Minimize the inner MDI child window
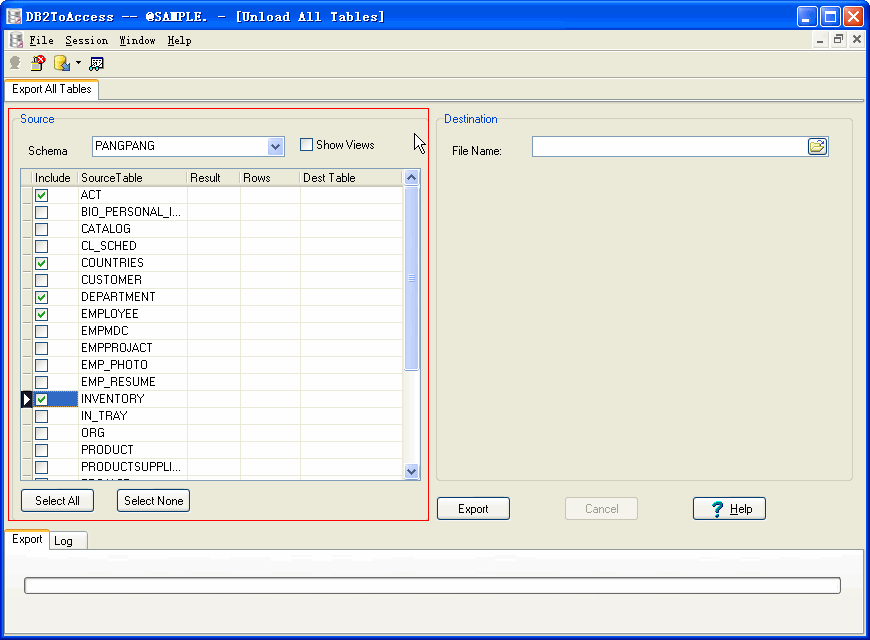This screenshot has height=640, width=870. coord(820,39)
